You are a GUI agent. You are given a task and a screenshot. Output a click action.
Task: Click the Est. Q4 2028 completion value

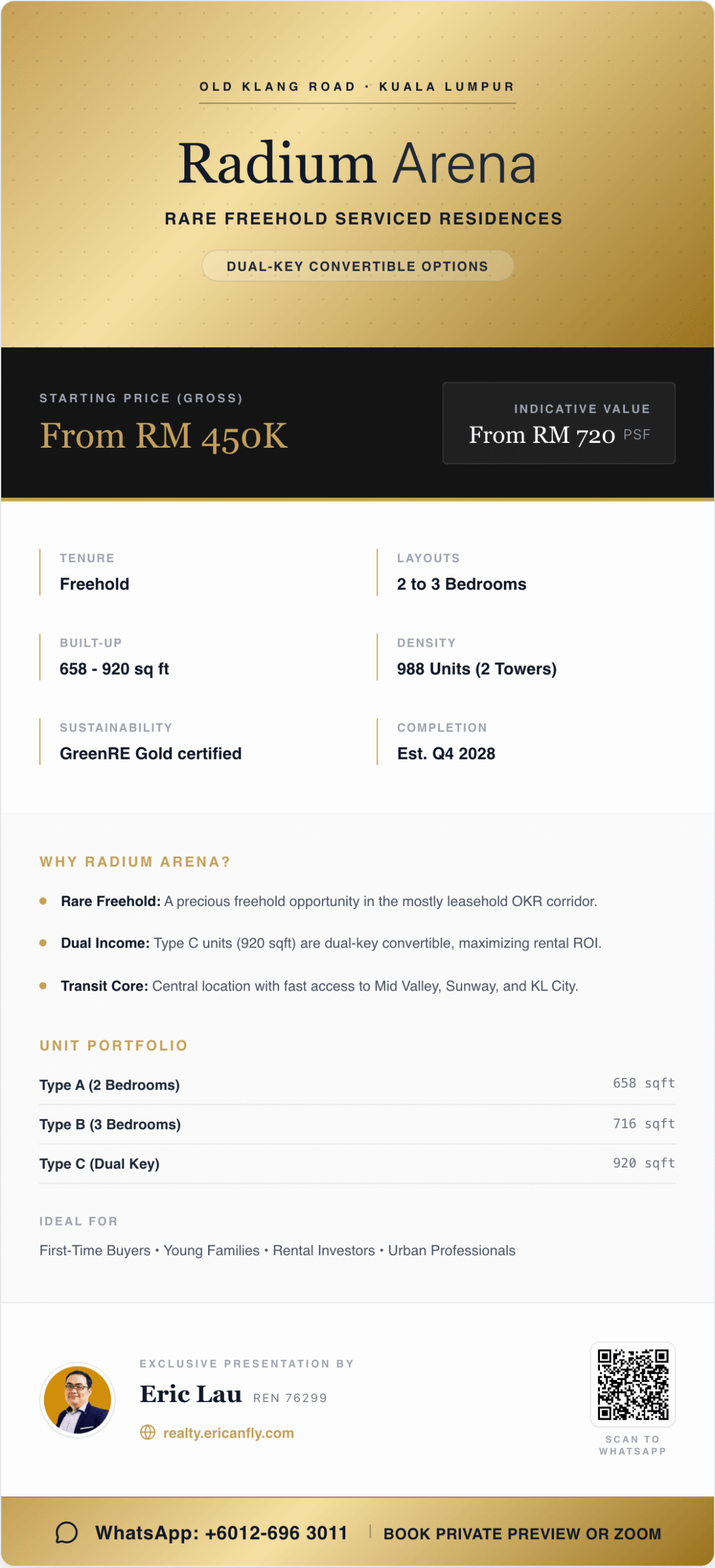click(446, 753)
